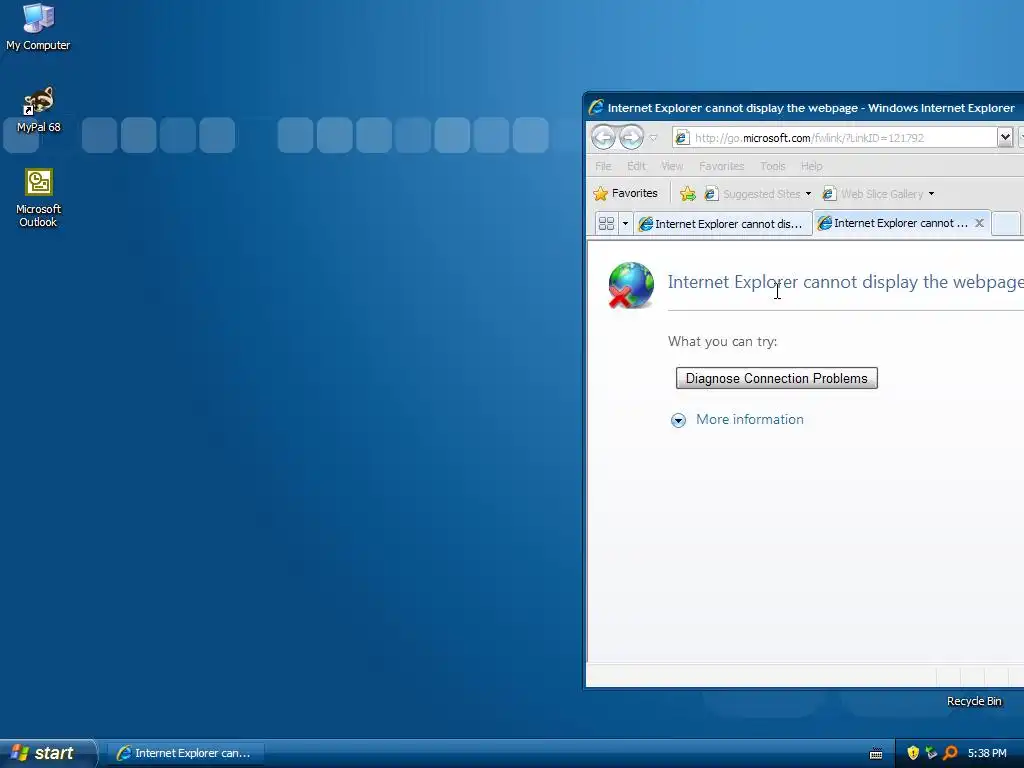Open the View menu
Viewport: 1024px width, 768px height.
671,166
